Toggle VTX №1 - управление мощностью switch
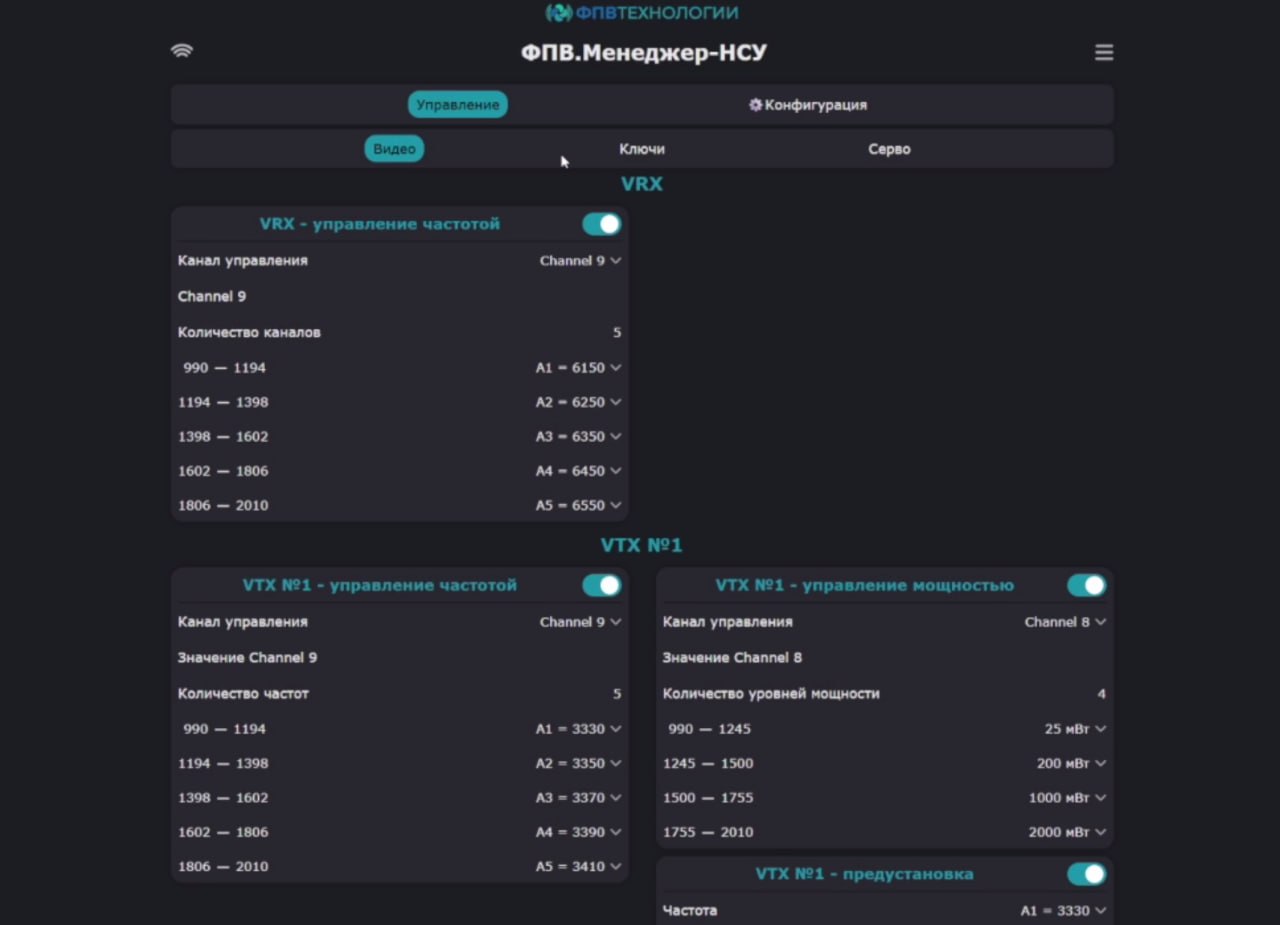1280x925 pixels. pyautogui.click(x=1087, y=585)
